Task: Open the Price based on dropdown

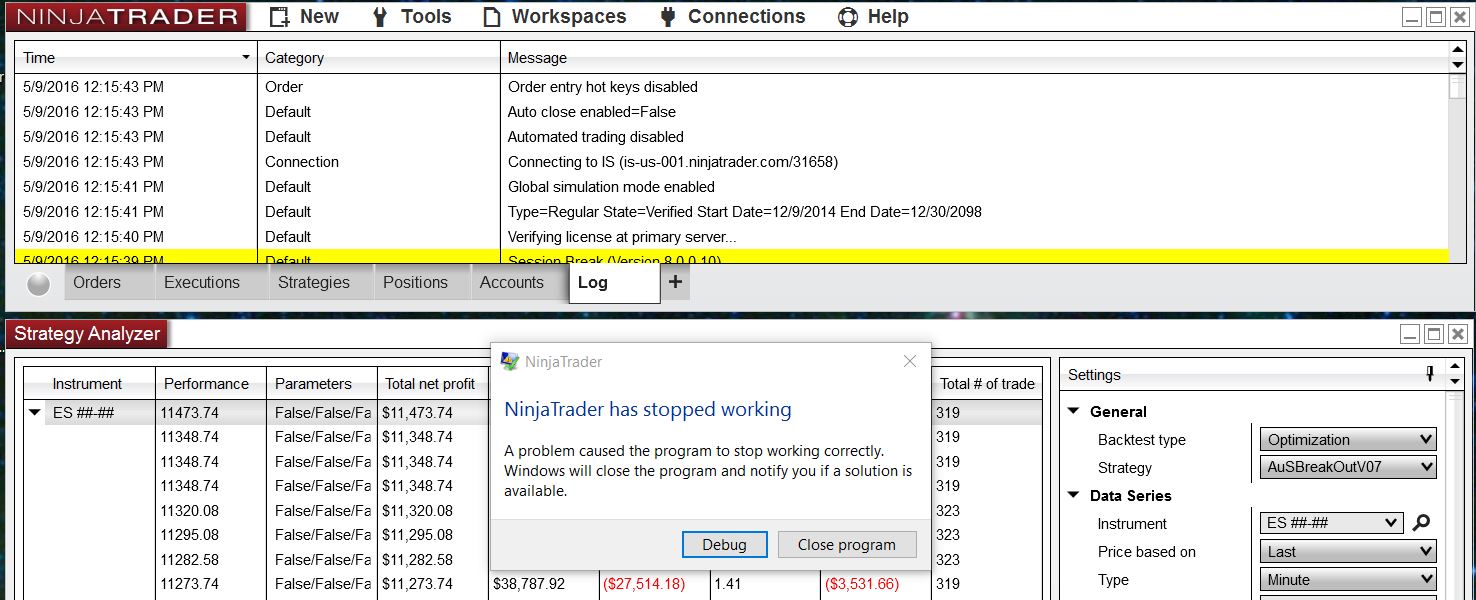Action: (1347, 552)
